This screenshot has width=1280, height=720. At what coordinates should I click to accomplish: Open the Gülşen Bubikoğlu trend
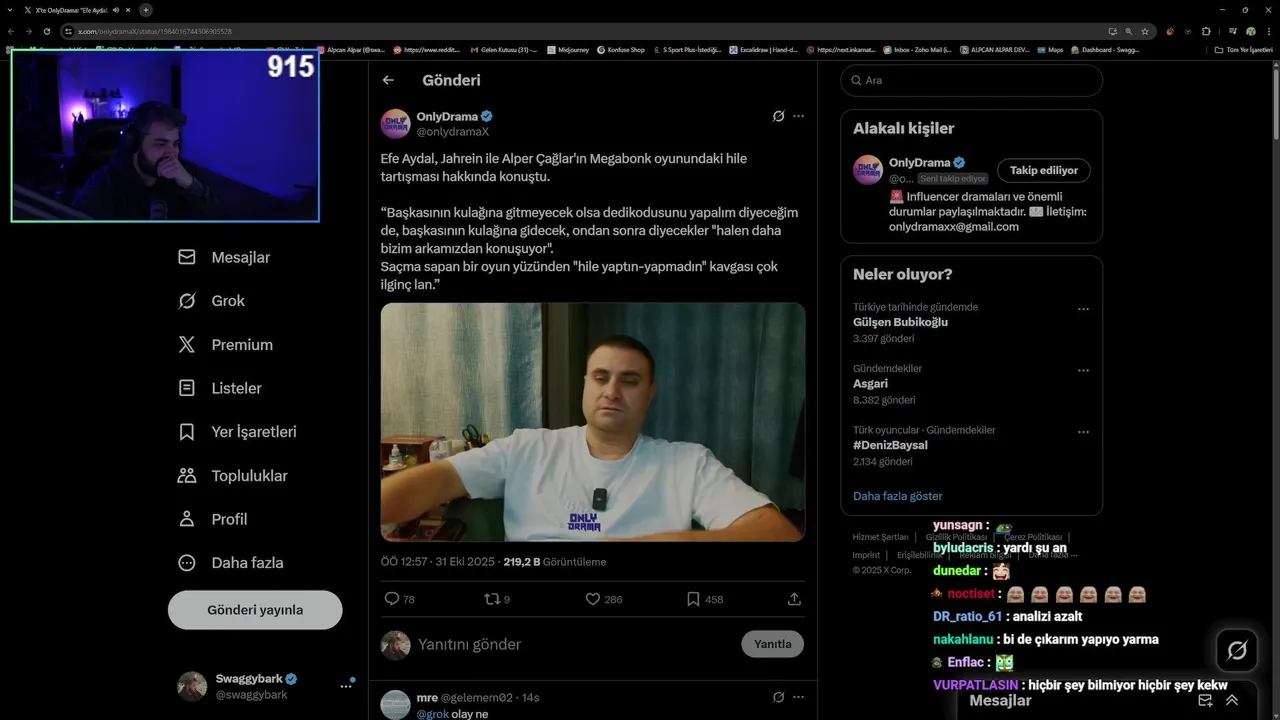coord(901,322)
